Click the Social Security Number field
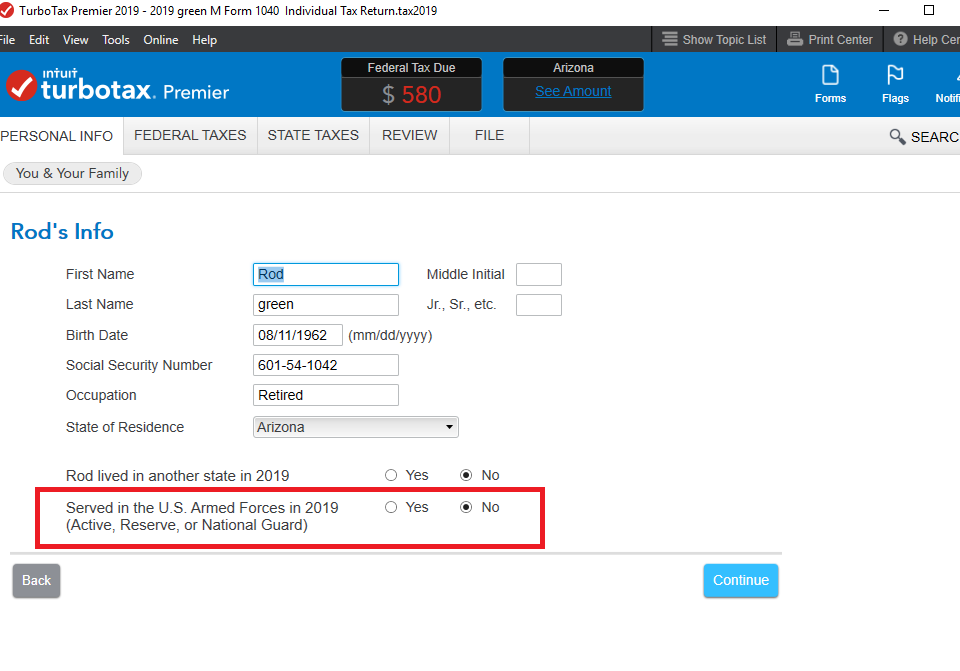The image size is (960, 671). (326, 365)
